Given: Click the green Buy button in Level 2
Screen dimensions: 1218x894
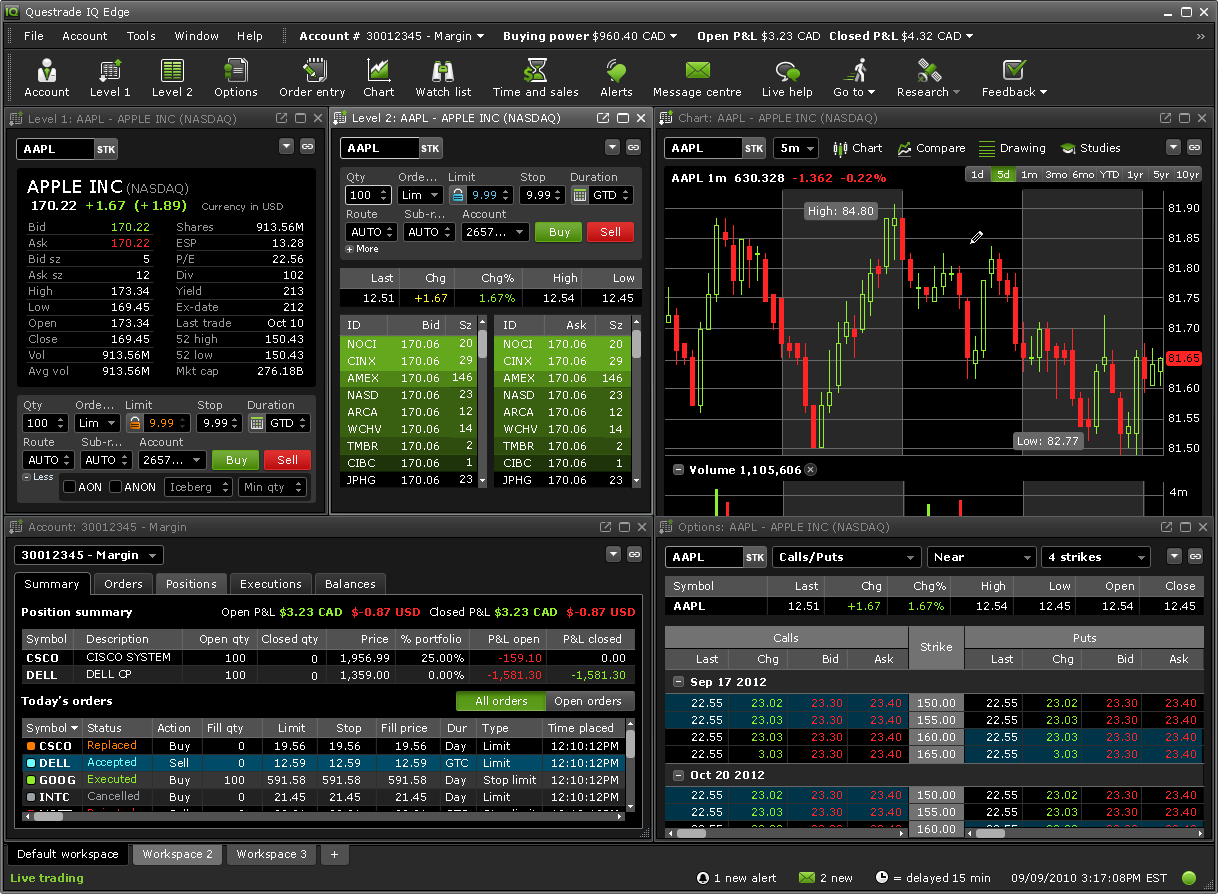Looking at the screenshot, I should pyautogui.click(x=559, y=232).
